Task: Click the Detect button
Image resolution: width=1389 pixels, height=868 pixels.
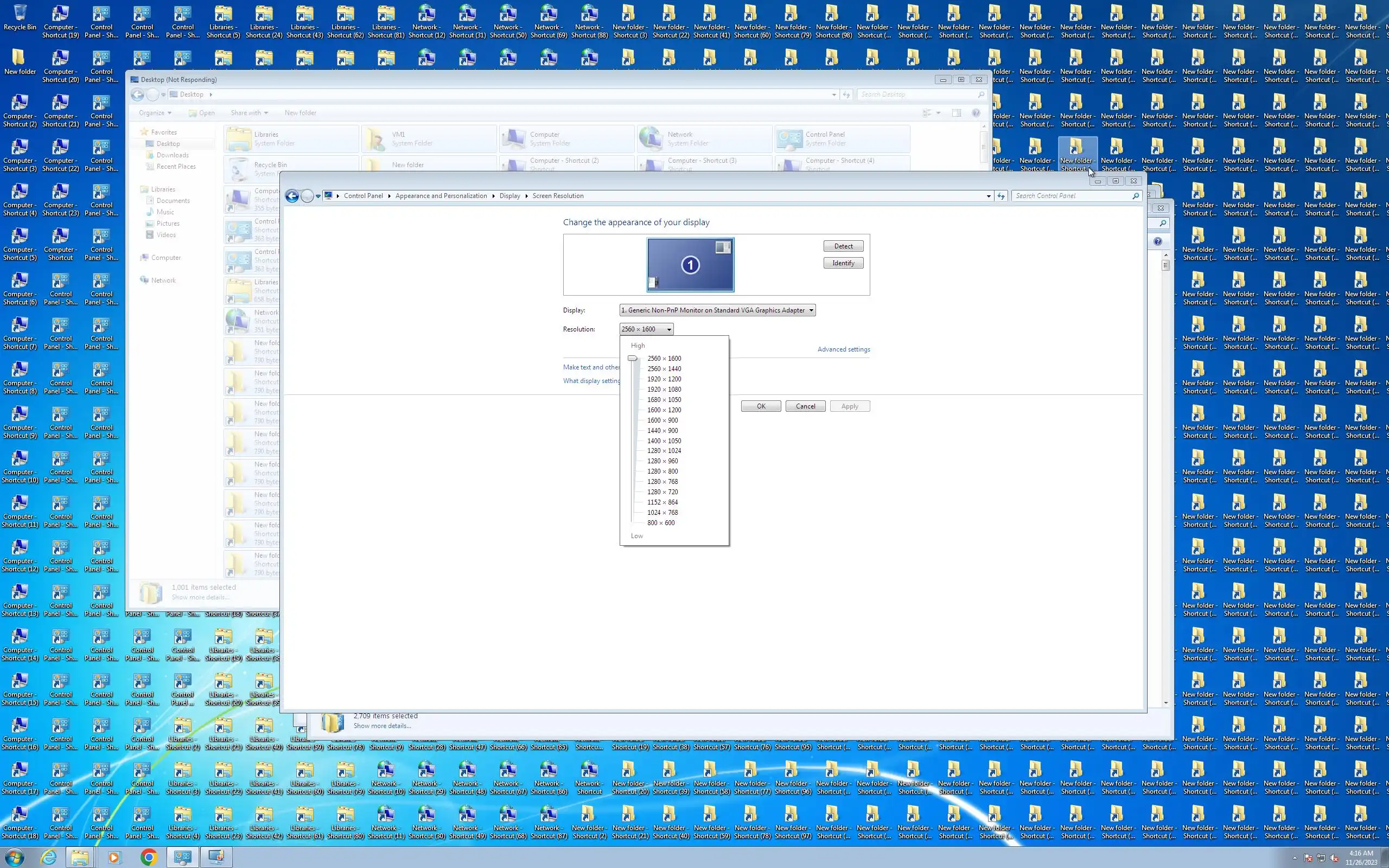Action: pos(843,246)
